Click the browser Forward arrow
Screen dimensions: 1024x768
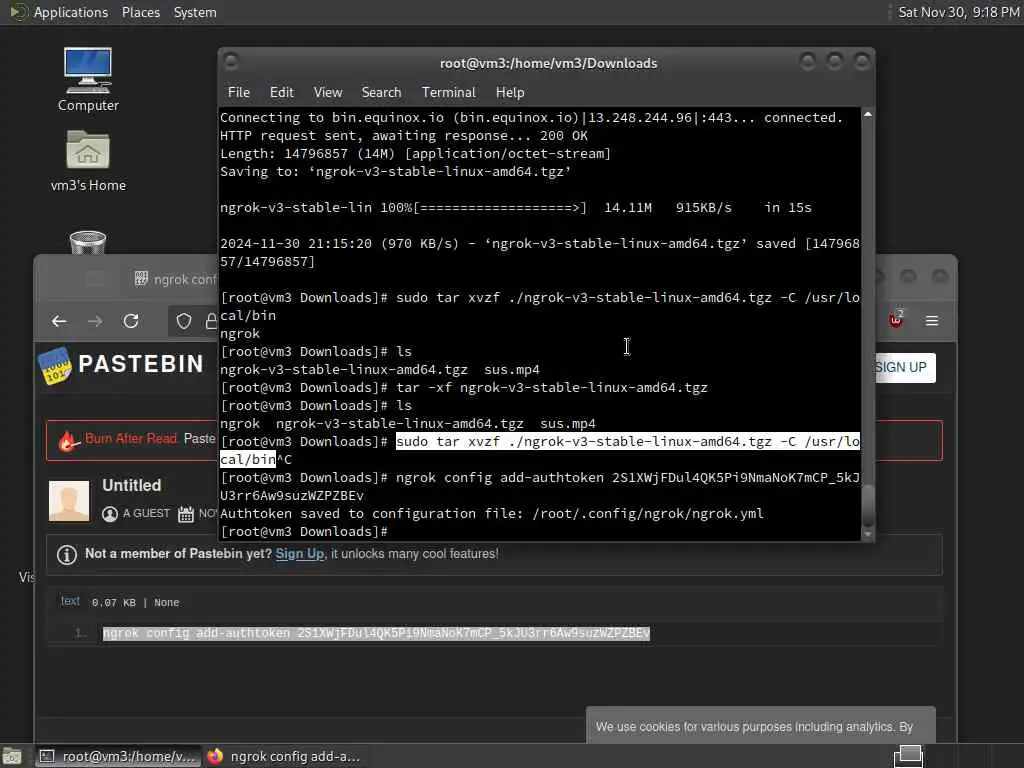tap(95, 321)
